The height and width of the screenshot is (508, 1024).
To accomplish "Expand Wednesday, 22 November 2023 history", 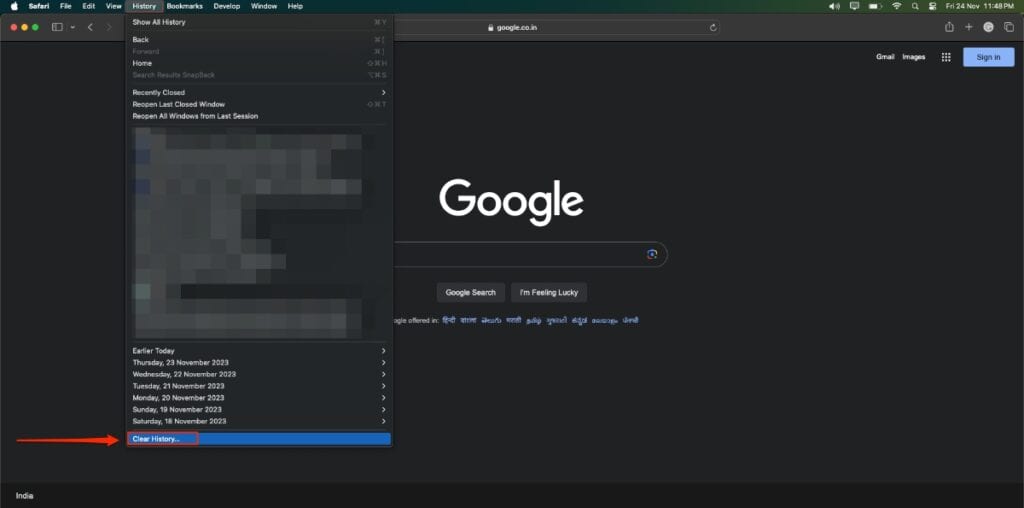I will (259, 374).
